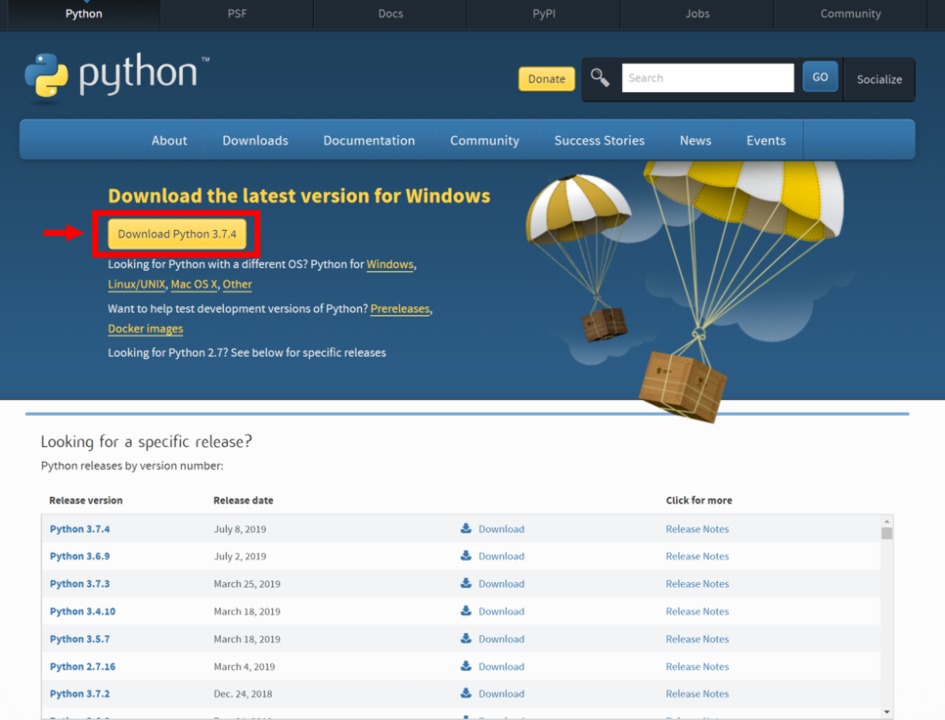This screenshot has height=720, width=945.
Task: Open Python 3.7.4 release version link
Action: click(80, 529)
